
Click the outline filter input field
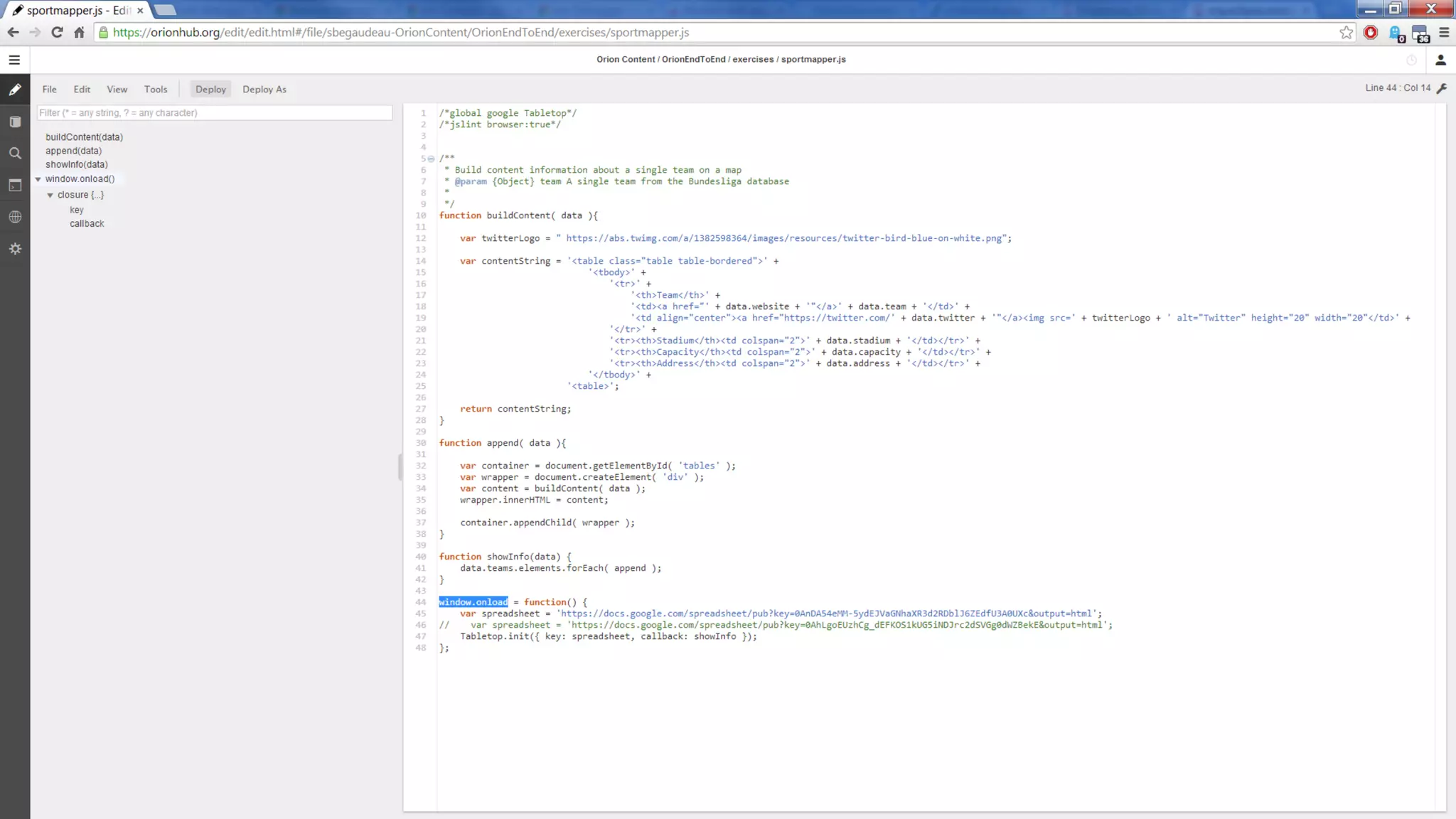coord(214,113)
